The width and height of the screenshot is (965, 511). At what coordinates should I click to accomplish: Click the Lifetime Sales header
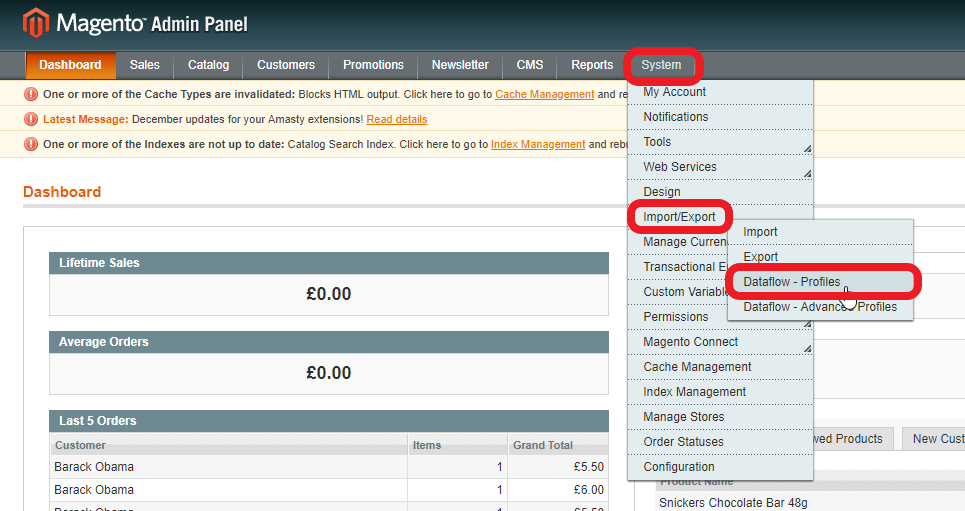[329, 263]
